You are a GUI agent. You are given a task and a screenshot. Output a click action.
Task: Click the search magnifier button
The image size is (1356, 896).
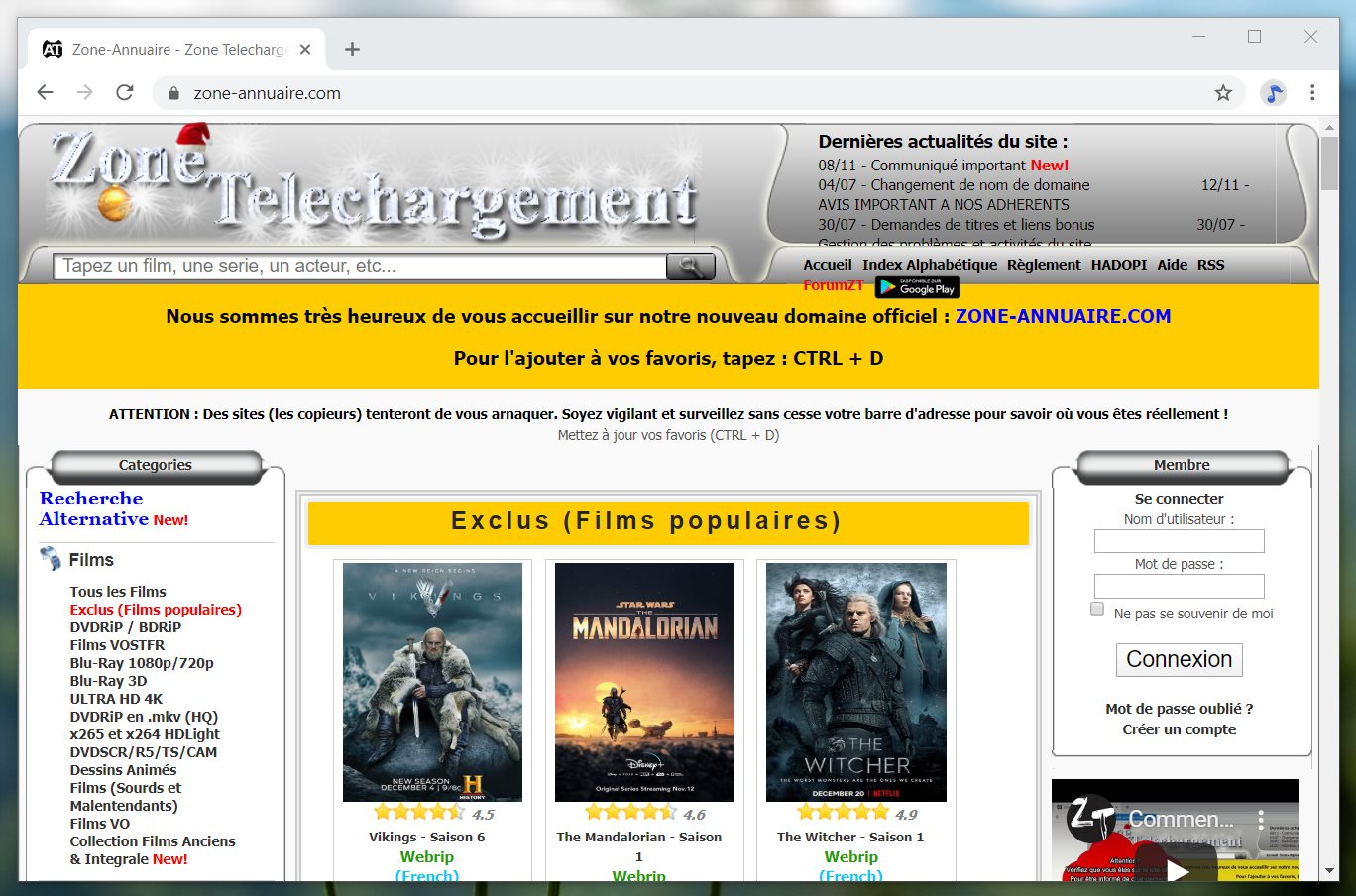(x=690, y=266)
